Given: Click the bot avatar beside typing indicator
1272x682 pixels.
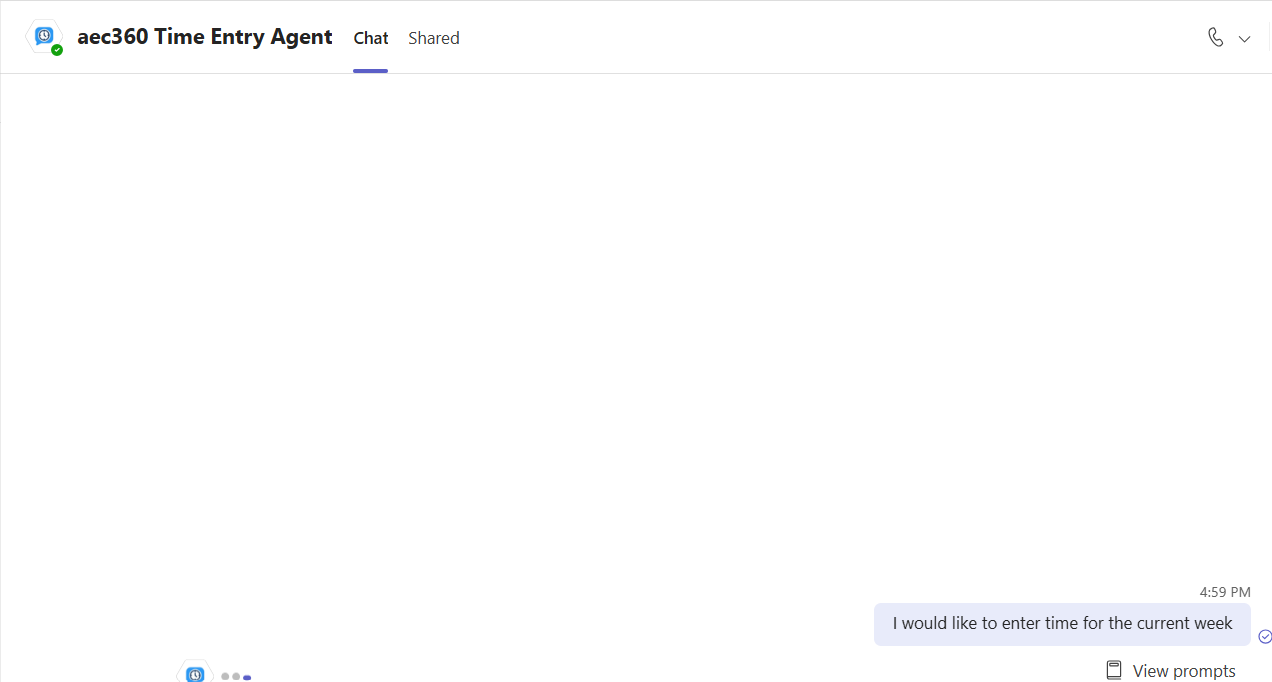Looking at the screenshot, I should point(195,673).
